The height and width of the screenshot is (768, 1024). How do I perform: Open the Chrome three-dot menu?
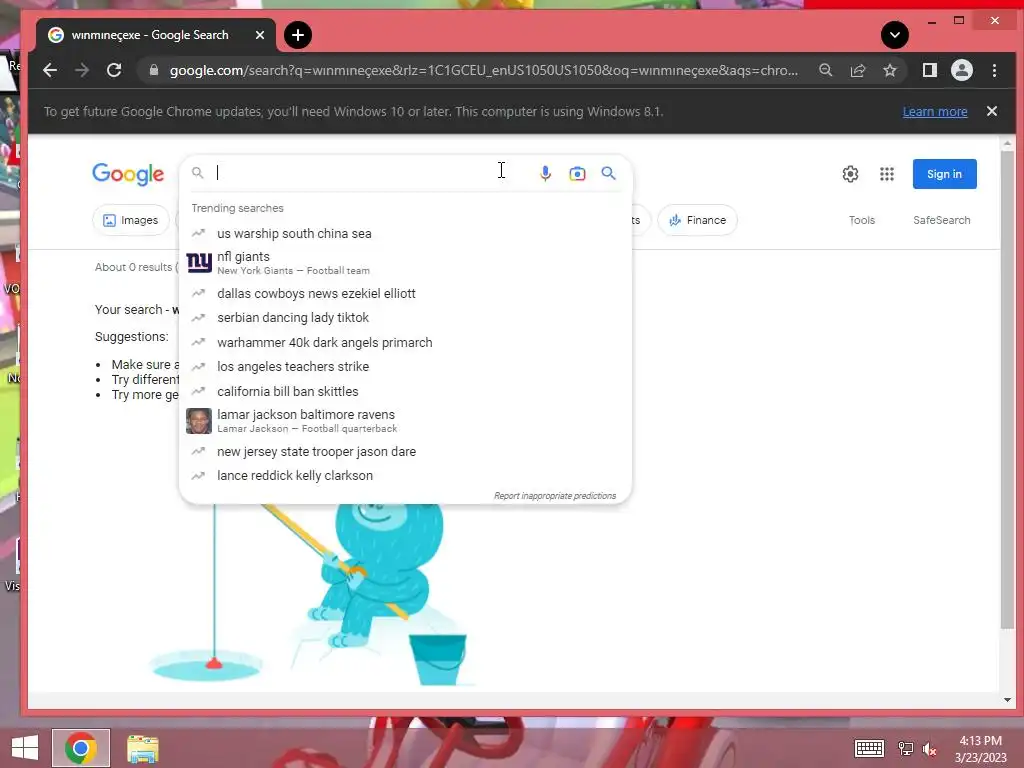click(994, 71)
